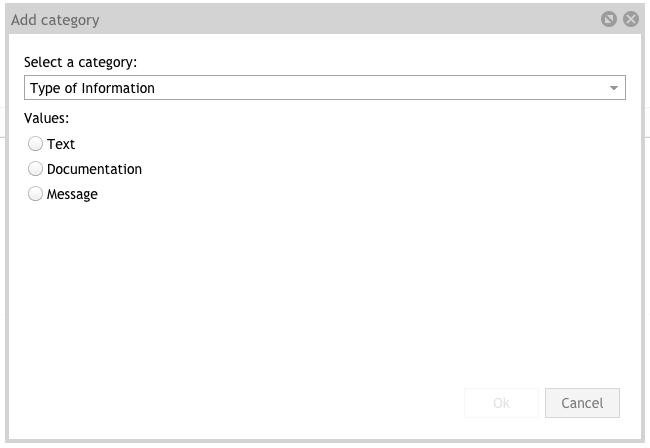Click the word Information in the combo box
The width and height of the screenshot is (650, 448).
coord(118,88)
